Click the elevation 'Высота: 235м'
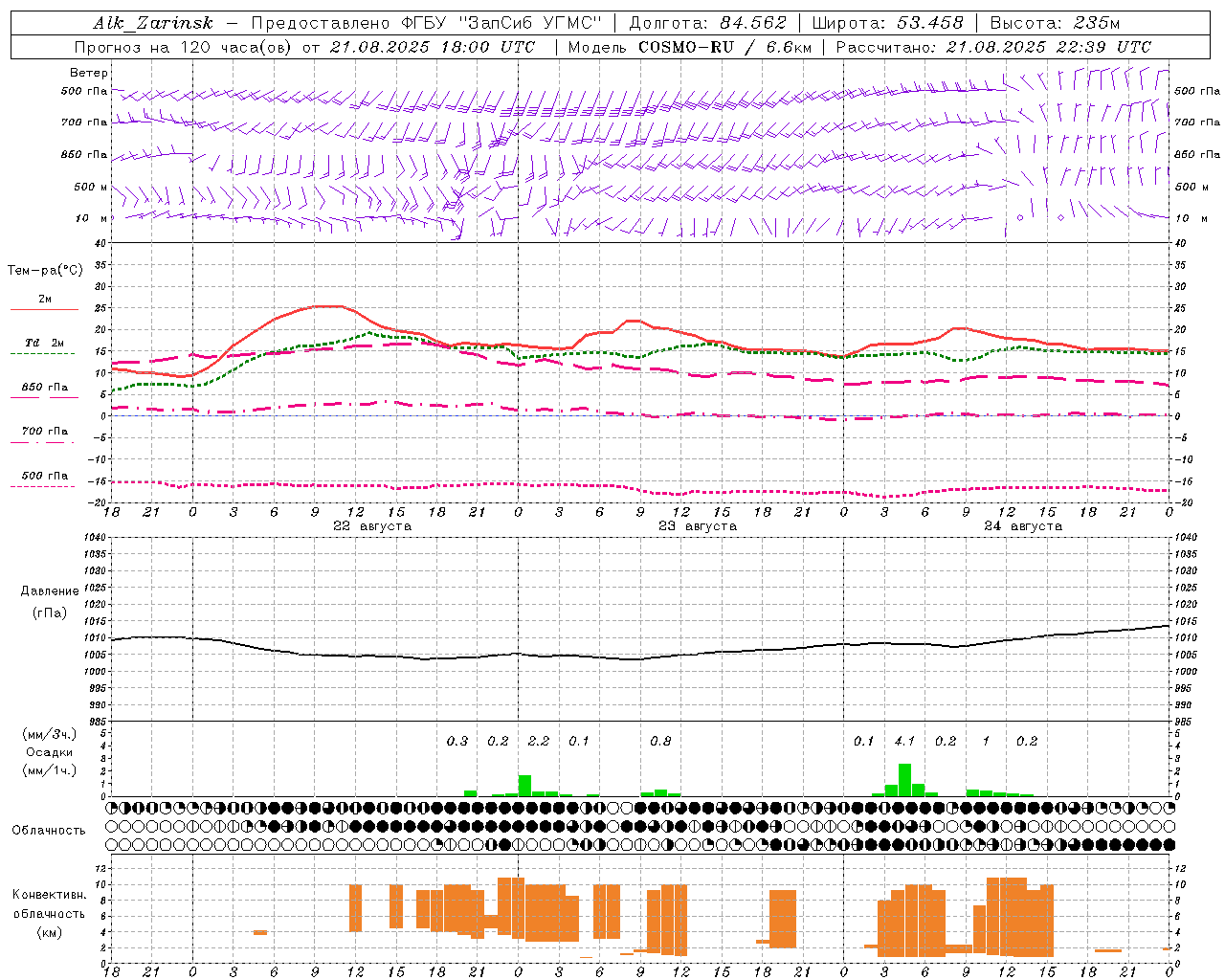Viewport: 1225px width, 980px height. [1055, 23]
